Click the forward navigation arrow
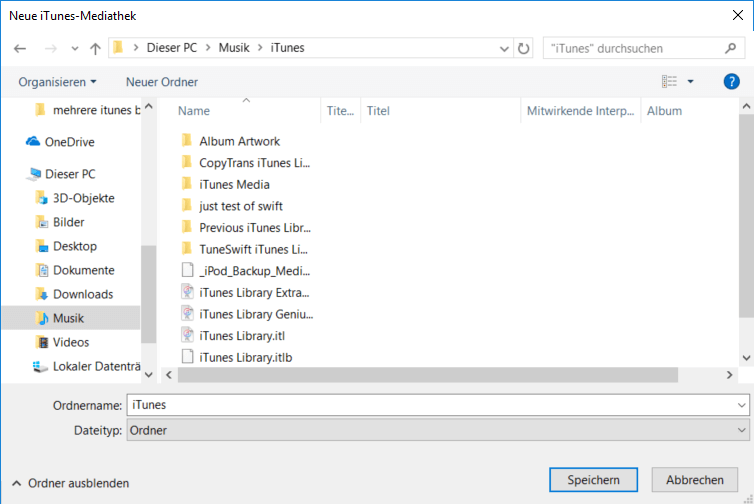Viewport: 754px width, 504px height. coord(50,49)
